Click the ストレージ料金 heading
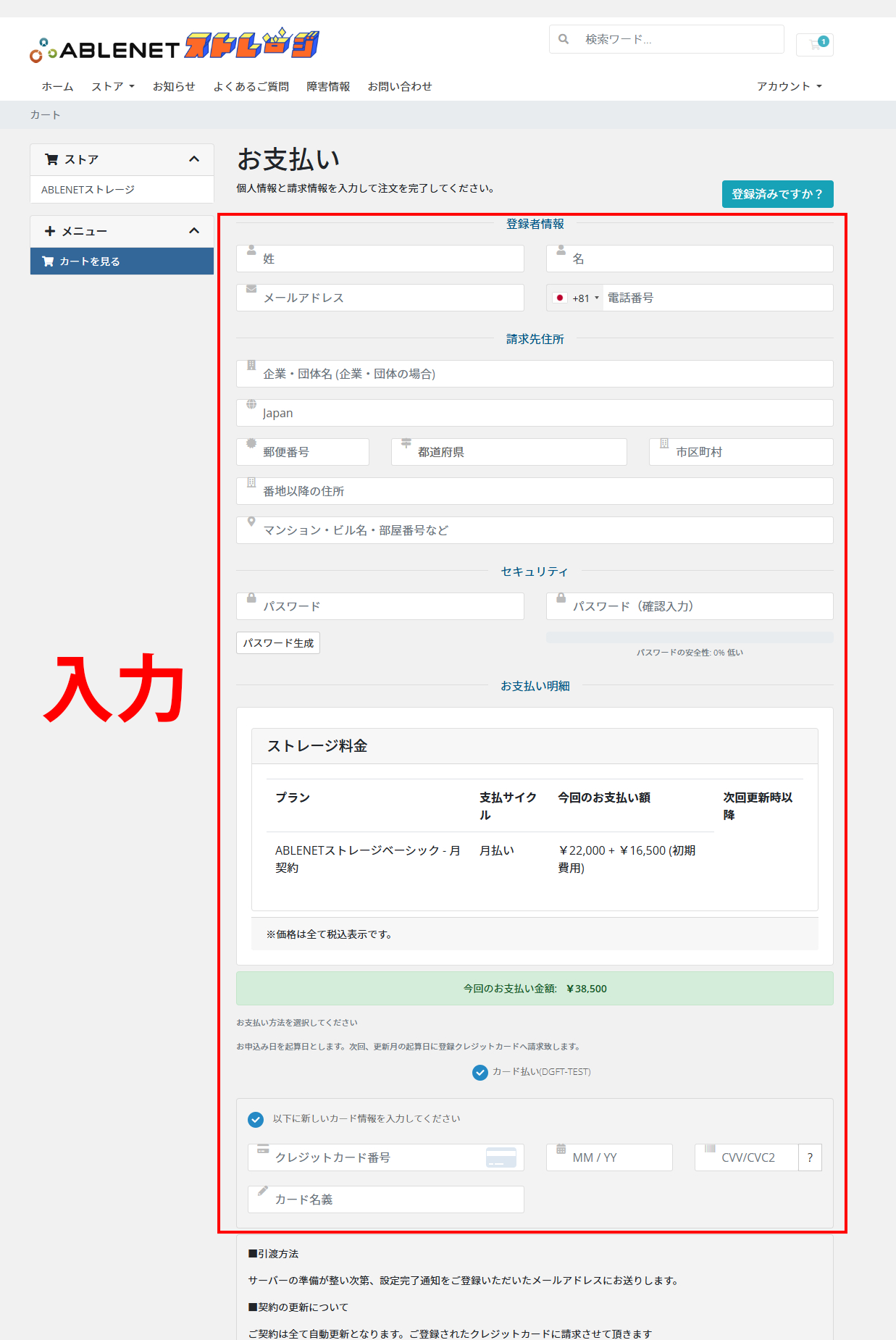 coord(317,746)
